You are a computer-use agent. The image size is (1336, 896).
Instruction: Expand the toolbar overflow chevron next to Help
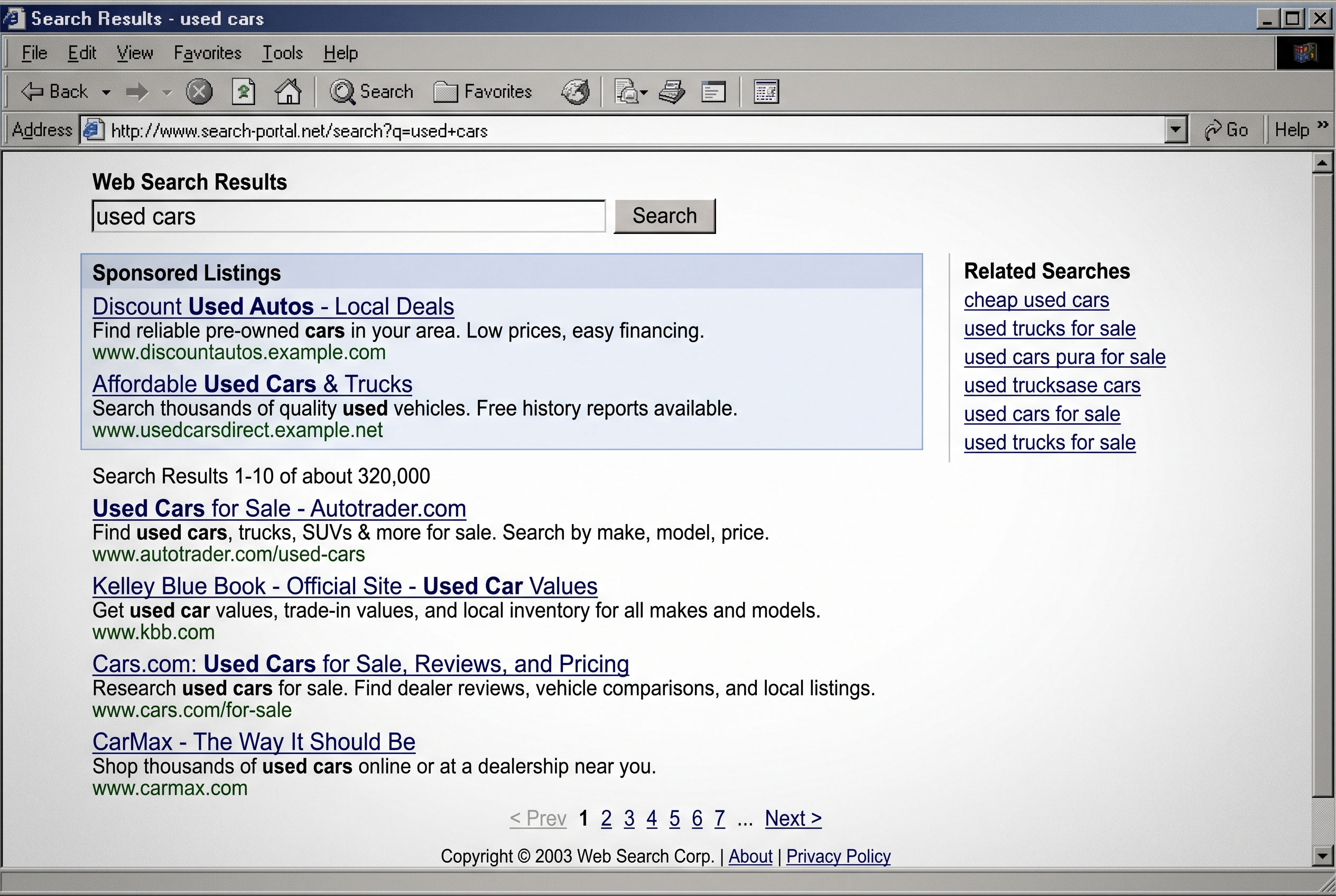coord(1322,125)
